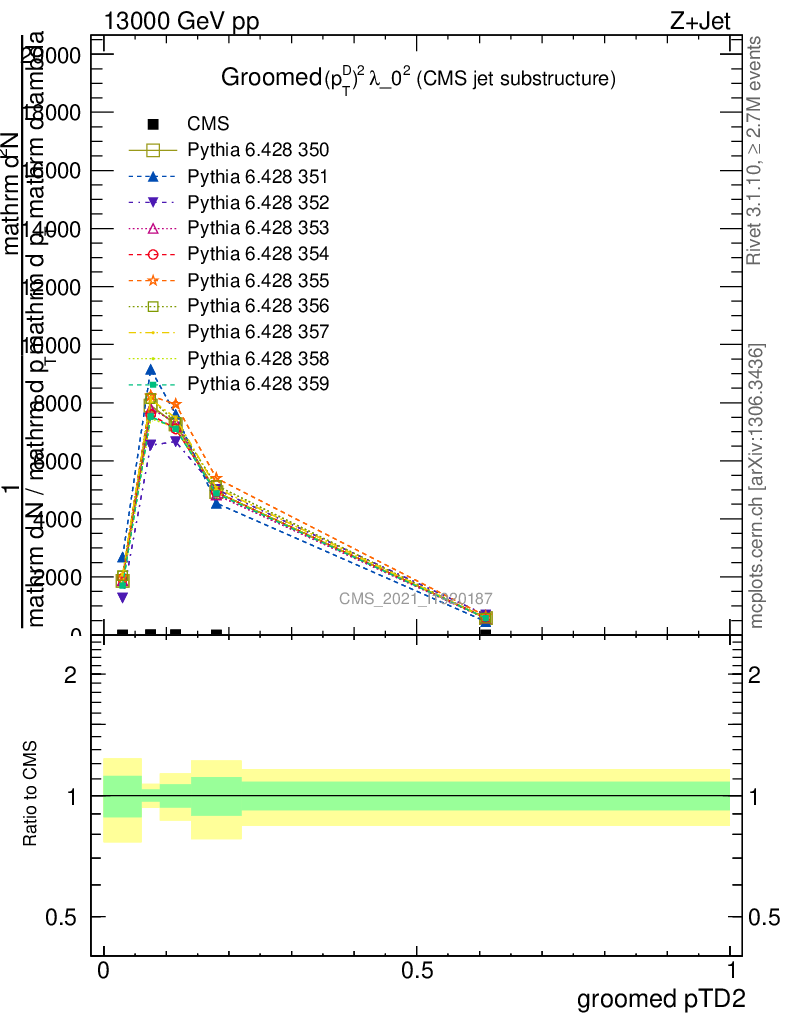
Task: Click the CMS_2021_I1920187 analysis watermark
Action: [415, 598]
